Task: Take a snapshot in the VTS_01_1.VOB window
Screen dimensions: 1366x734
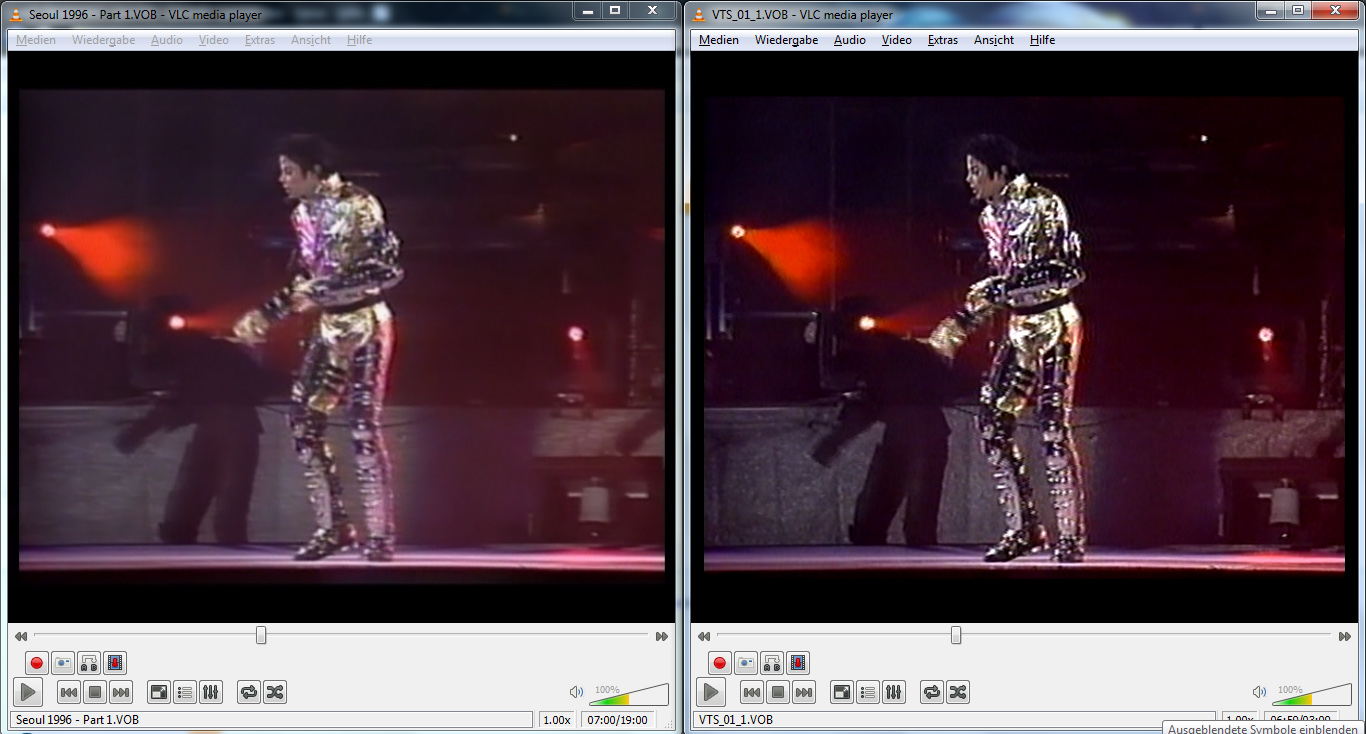Action: click(x=746, y=663)
